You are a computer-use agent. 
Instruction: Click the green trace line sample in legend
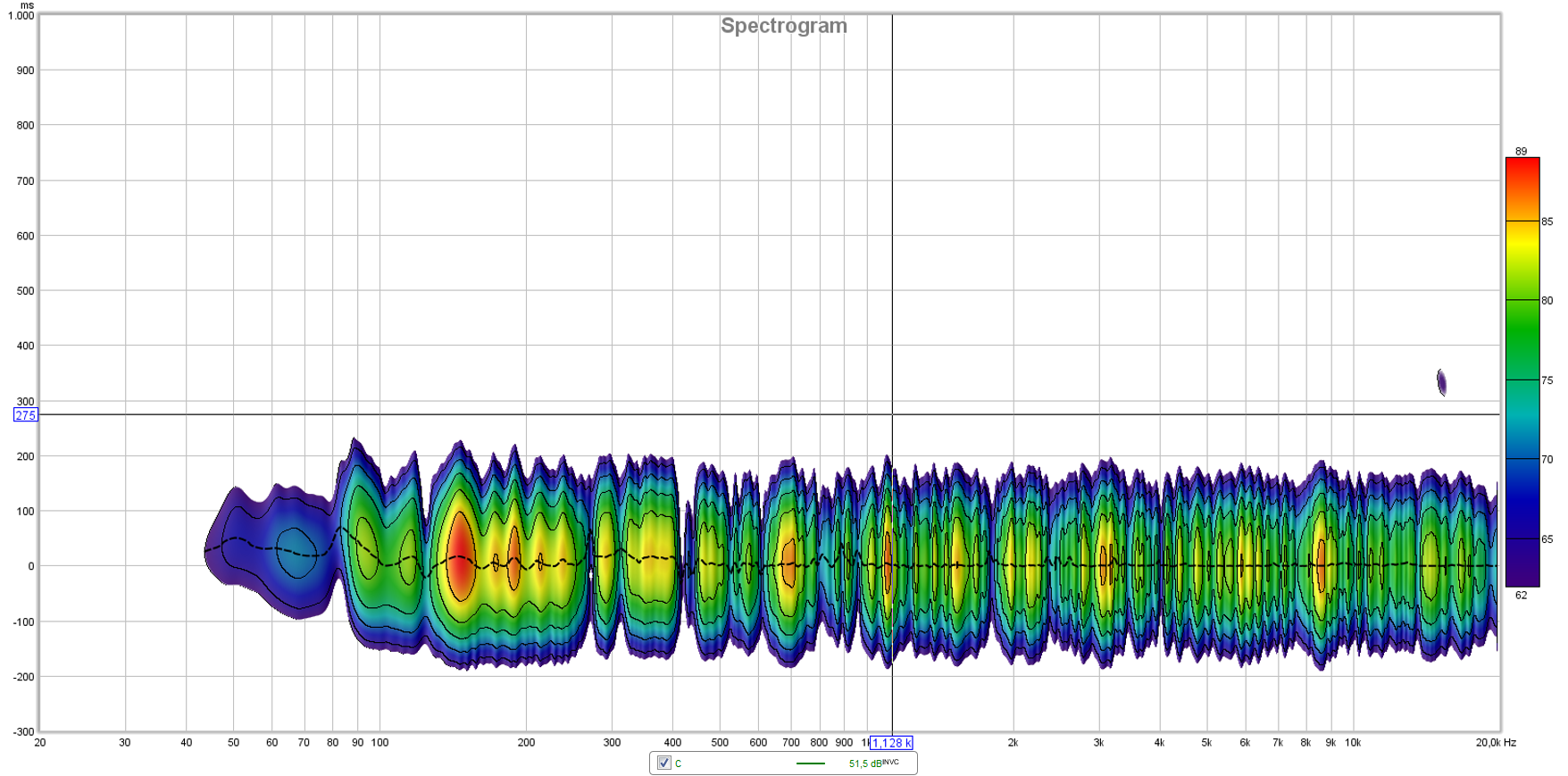[x=810, y=763]
